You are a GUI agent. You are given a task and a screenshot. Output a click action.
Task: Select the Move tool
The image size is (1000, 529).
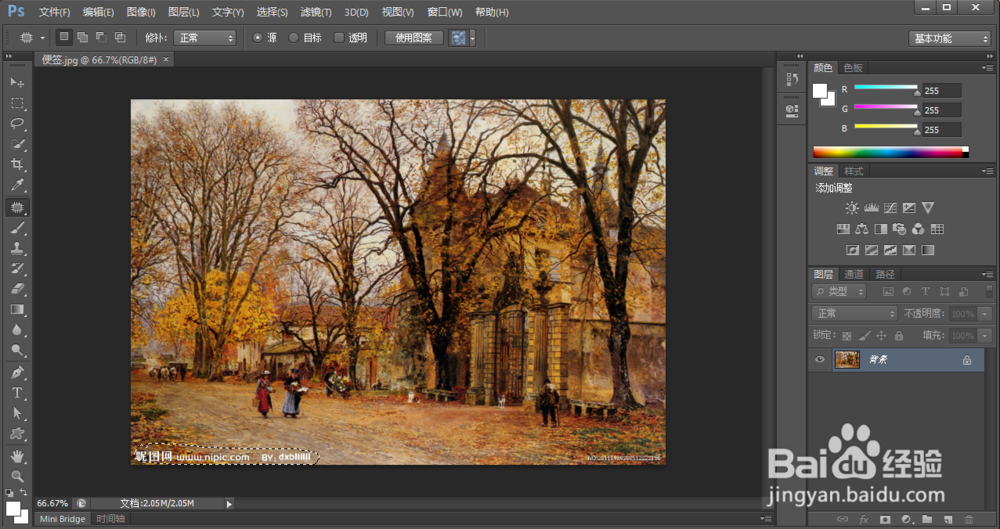[17, 82]
